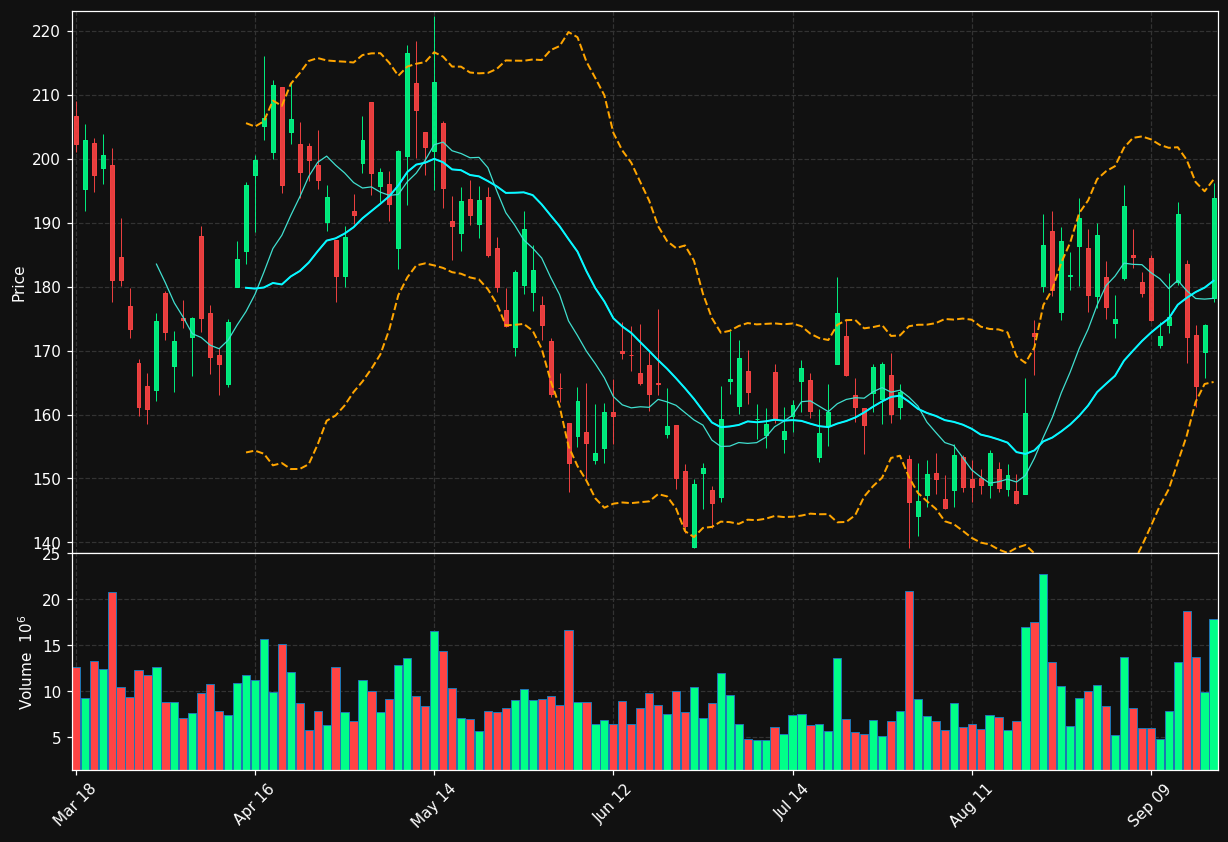Viewport: 1228px width, 842px height.
Task: Click the 'Aug 11' date label
Action: 971,803
